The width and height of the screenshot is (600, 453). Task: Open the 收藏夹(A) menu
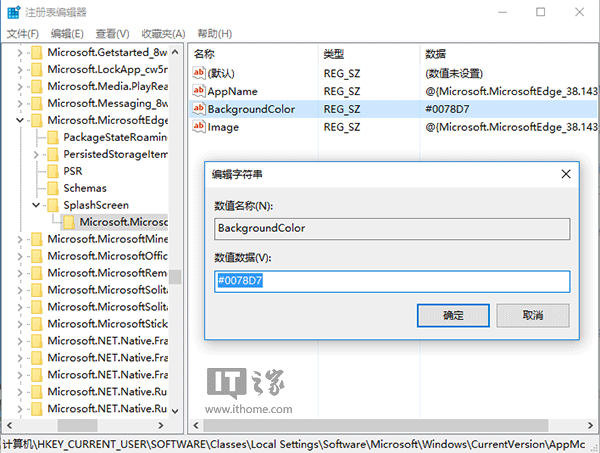(x=163, y=34)
